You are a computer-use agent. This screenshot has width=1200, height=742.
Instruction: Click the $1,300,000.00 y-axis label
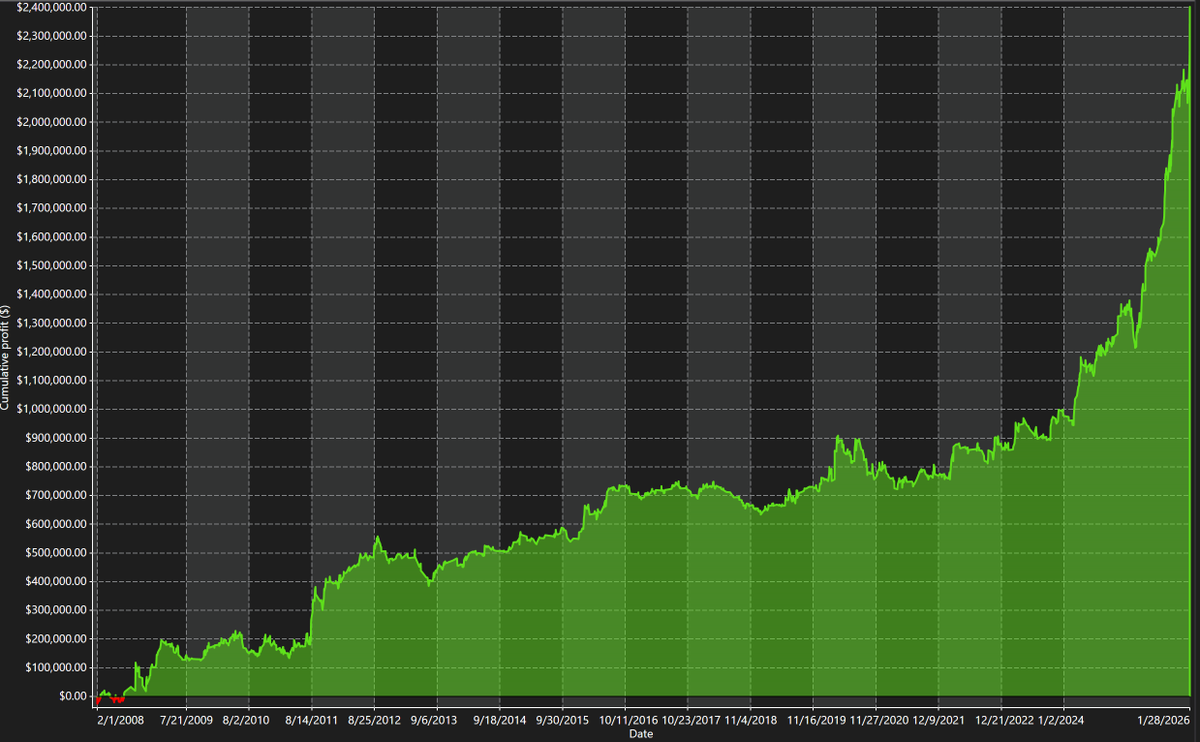(49, 324)
